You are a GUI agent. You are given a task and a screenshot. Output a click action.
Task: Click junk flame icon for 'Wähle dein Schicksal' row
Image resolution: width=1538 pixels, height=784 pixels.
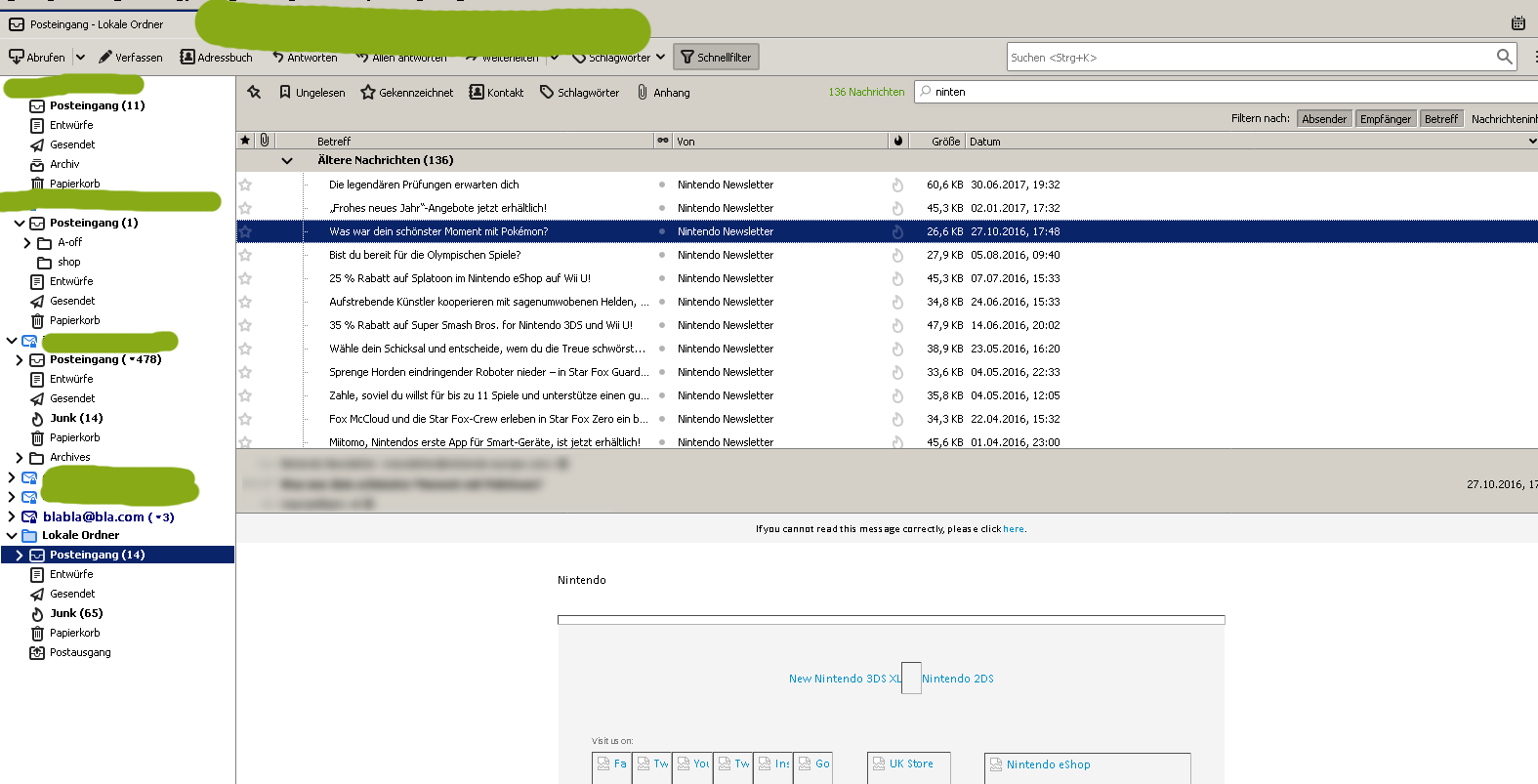pos(897,349)
